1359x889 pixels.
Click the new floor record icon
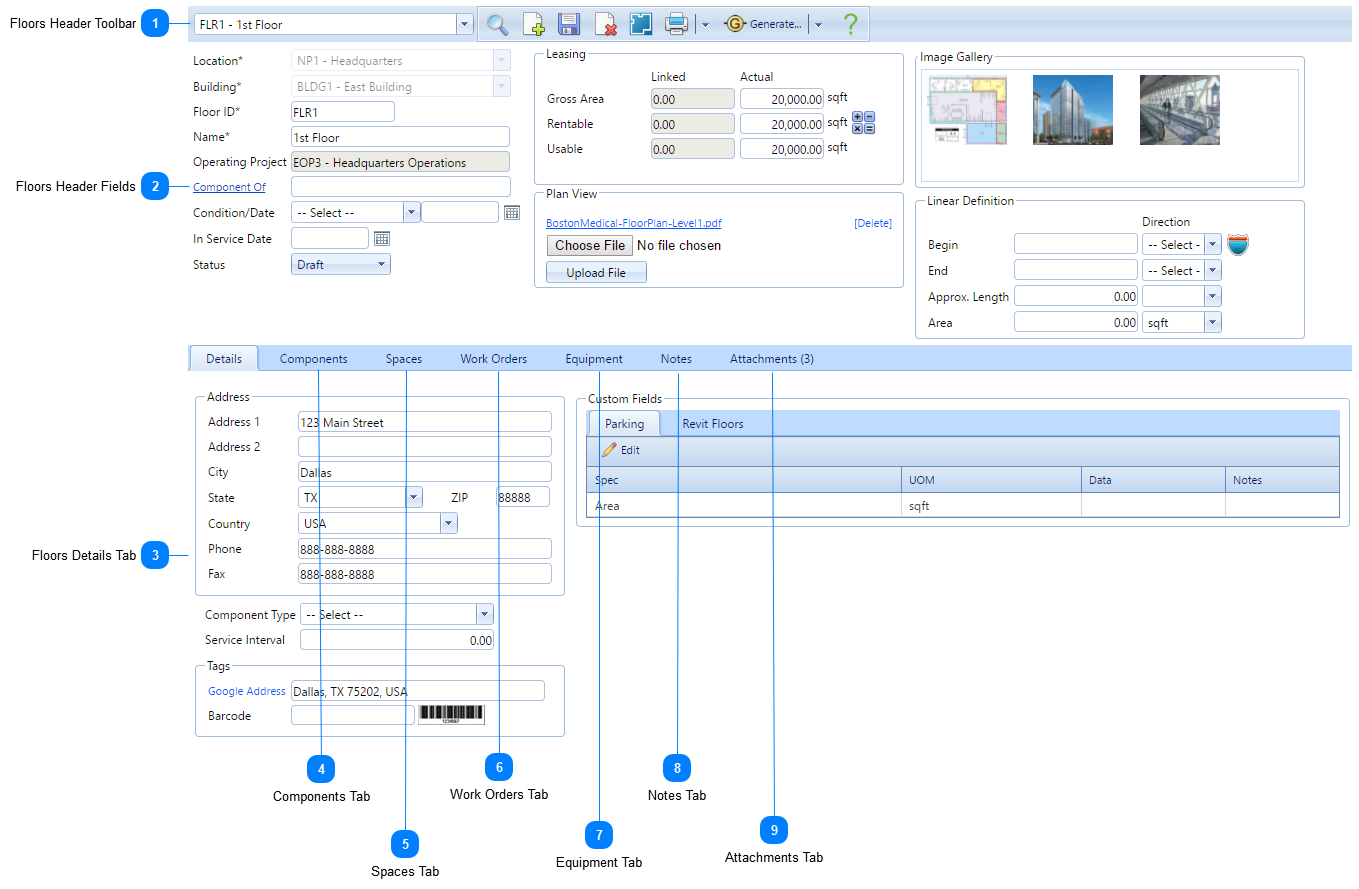(x=534, y=24)
